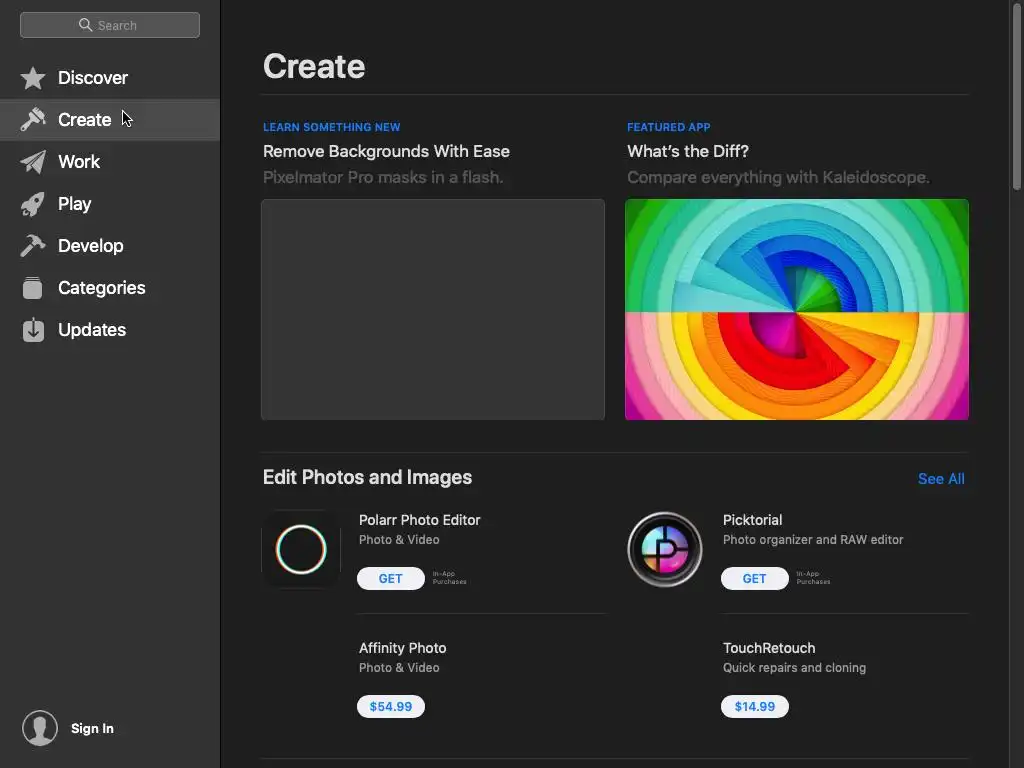Go to the Updates section label
Image resolution: width=1024 pixels, height=768 pixels.
[x=92, y=330]
